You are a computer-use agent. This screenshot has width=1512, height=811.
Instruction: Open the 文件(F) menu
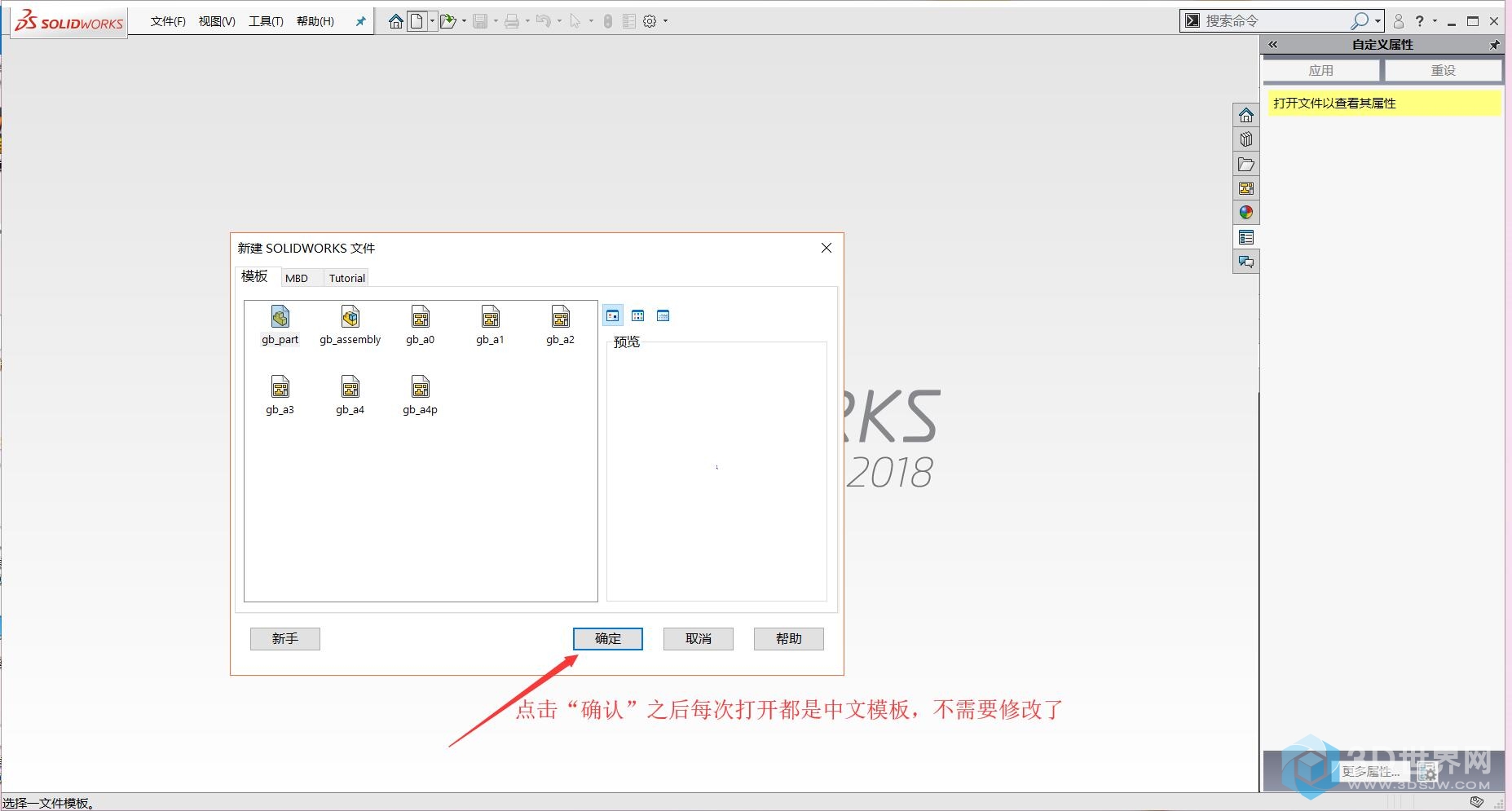168,21
